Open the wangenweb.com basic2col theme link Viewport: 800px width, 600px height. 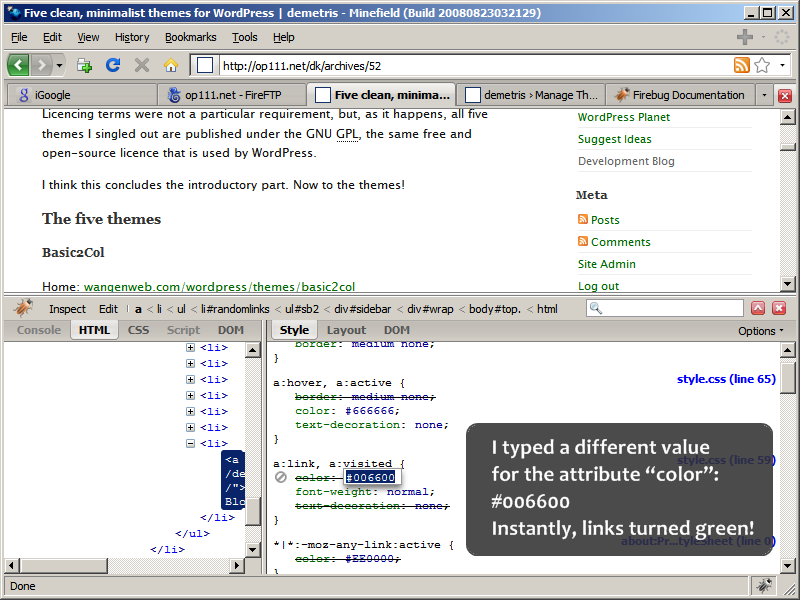click(219, 287)
